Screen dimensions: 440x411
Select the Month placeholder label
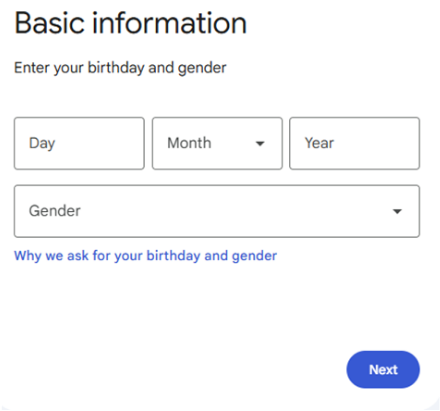tap(189, 143)
